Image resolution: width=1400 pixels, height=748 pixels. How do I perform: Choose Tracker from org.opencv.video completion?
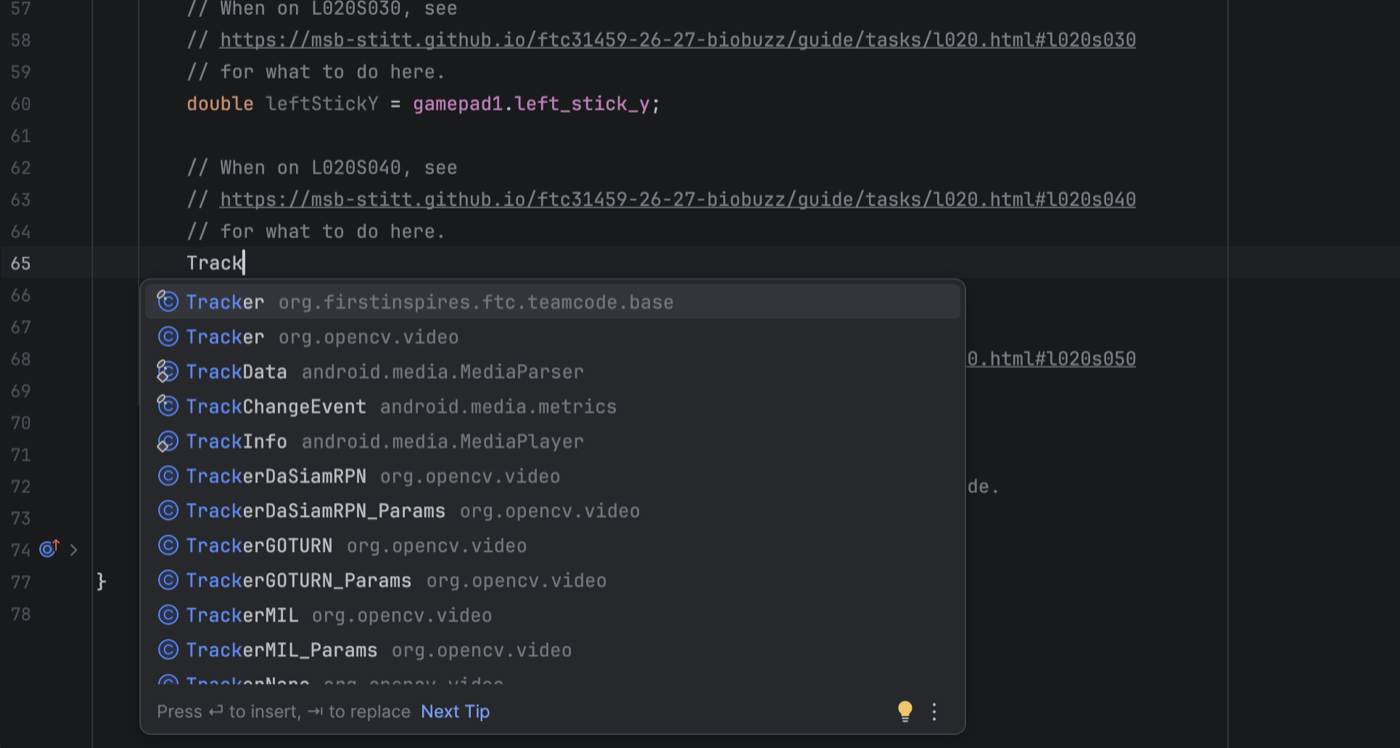coord(553,337)
